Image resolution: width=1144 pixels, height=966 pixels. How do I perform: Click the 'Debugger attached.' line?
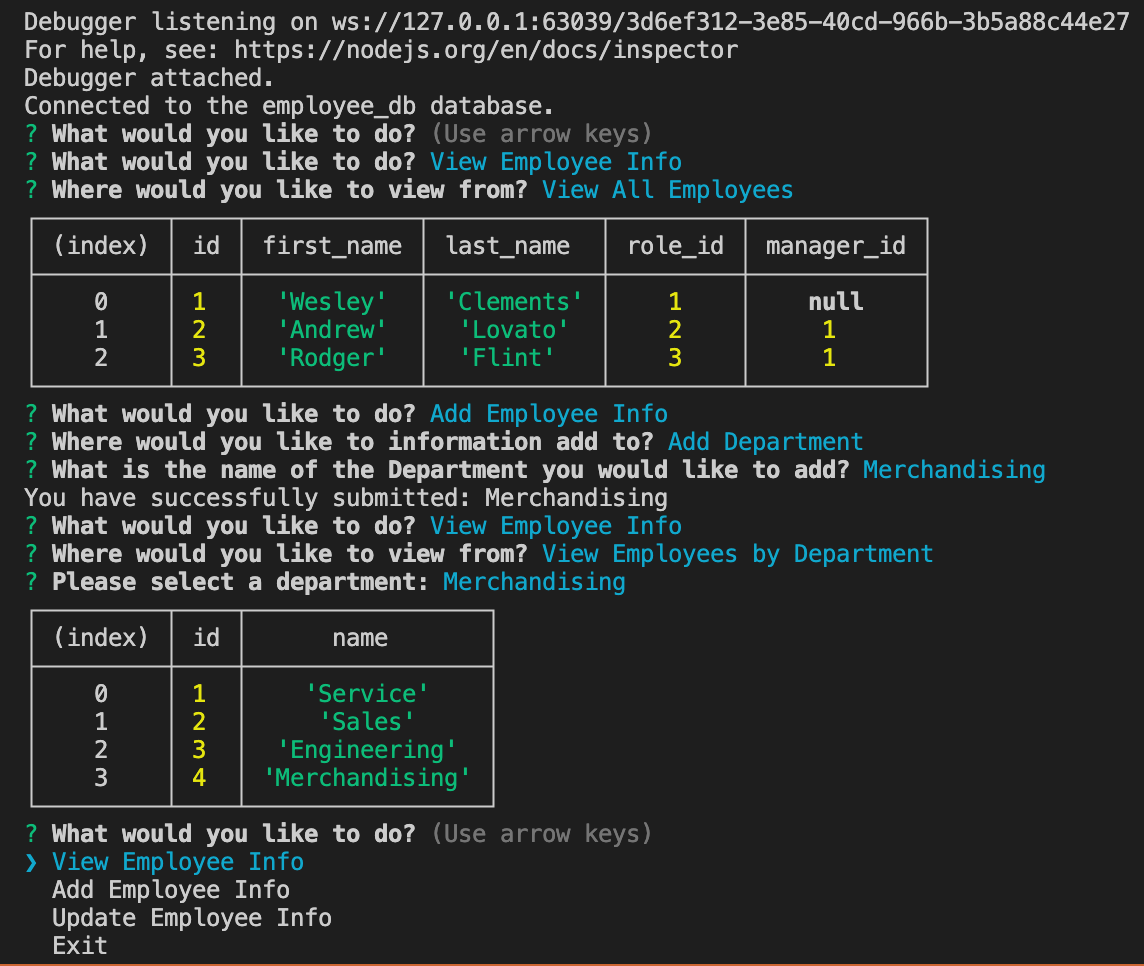149,78
